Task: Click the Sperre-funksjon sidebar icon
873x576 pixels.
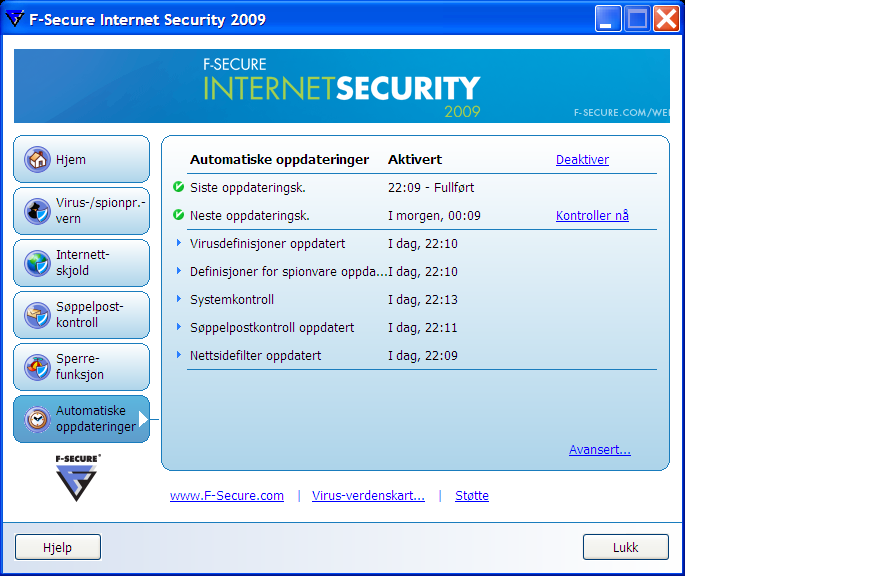Action: [38, 367]
